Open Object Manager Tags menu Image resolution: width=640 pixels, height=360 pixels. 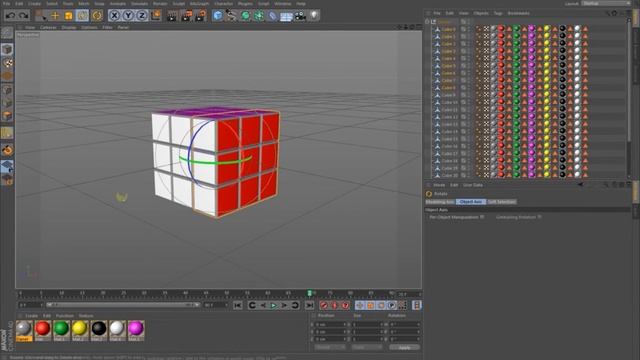pos(498,13)
